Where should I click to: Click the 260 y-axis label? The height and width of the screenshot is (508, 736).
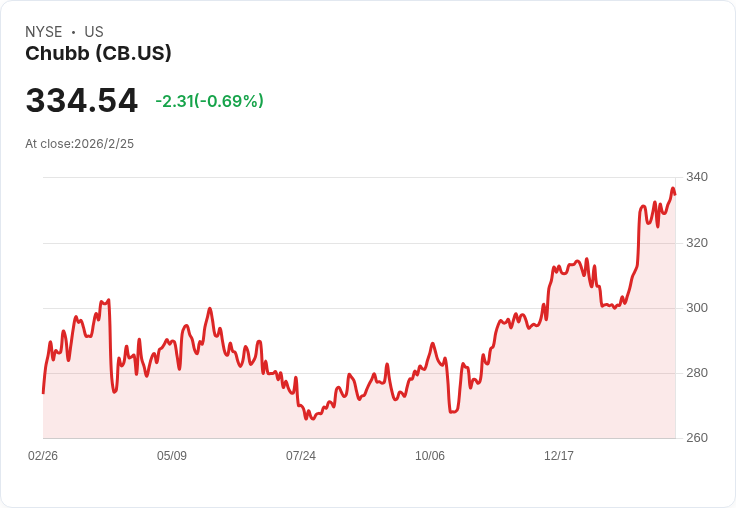tap(696, 438)
